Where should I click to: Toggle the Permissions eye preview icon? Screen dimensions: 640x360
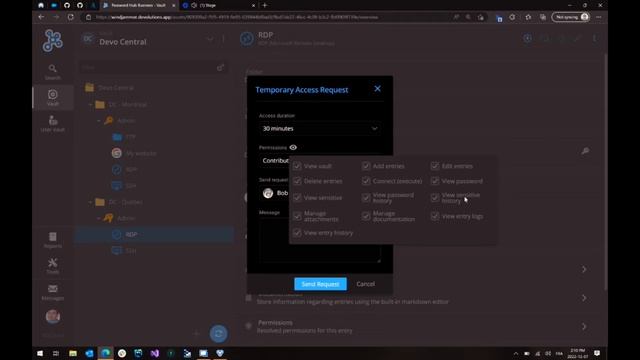click(x=293, y=147)
